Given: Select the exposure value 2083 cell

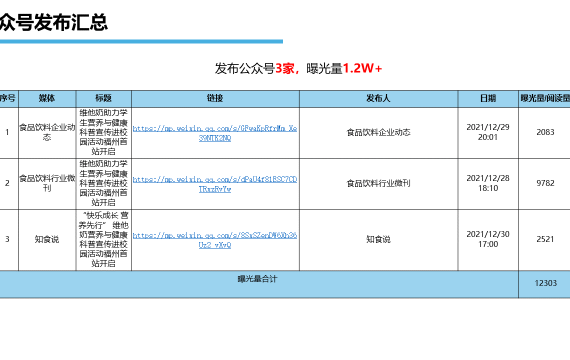Looking at the screenshot, I should click(545, 132).
